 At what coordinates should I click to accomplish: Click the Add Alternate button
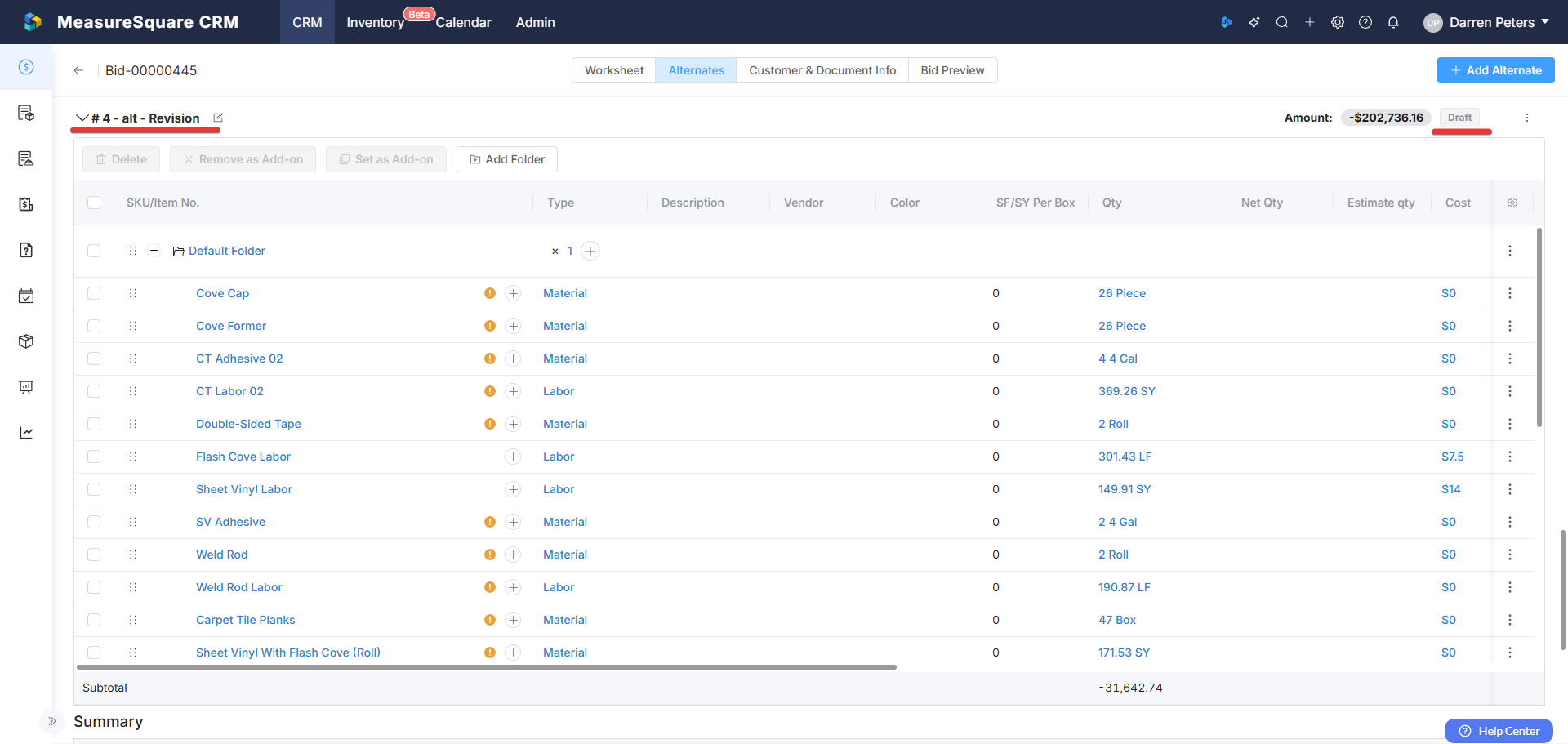[1495, 70]
